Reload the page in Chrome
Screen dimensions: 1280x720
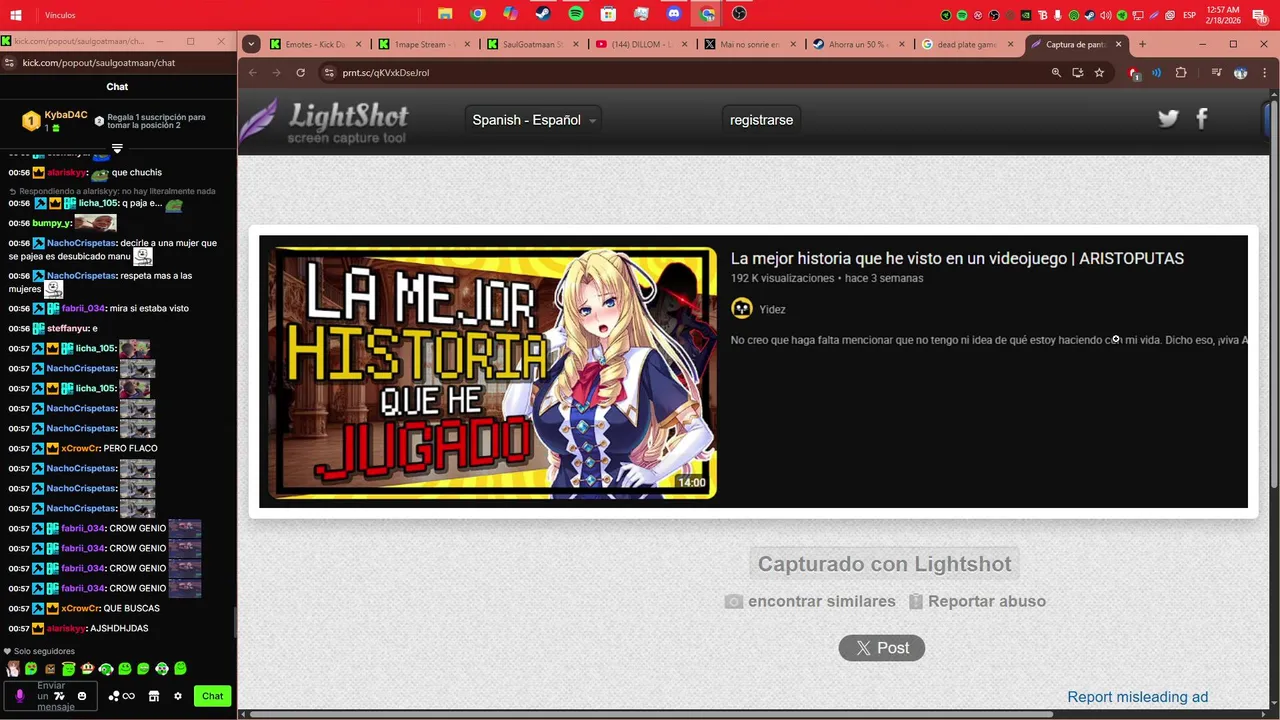(x=300, y=72)
